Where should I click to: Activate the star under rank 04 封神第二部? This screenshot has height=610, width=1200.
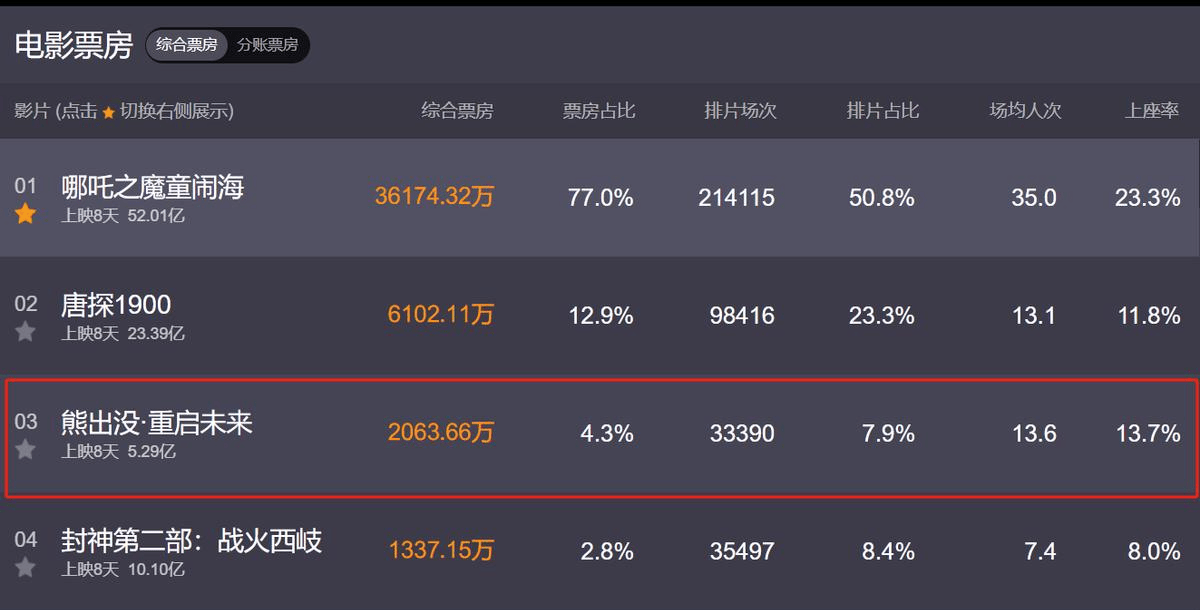coord(25,568)
